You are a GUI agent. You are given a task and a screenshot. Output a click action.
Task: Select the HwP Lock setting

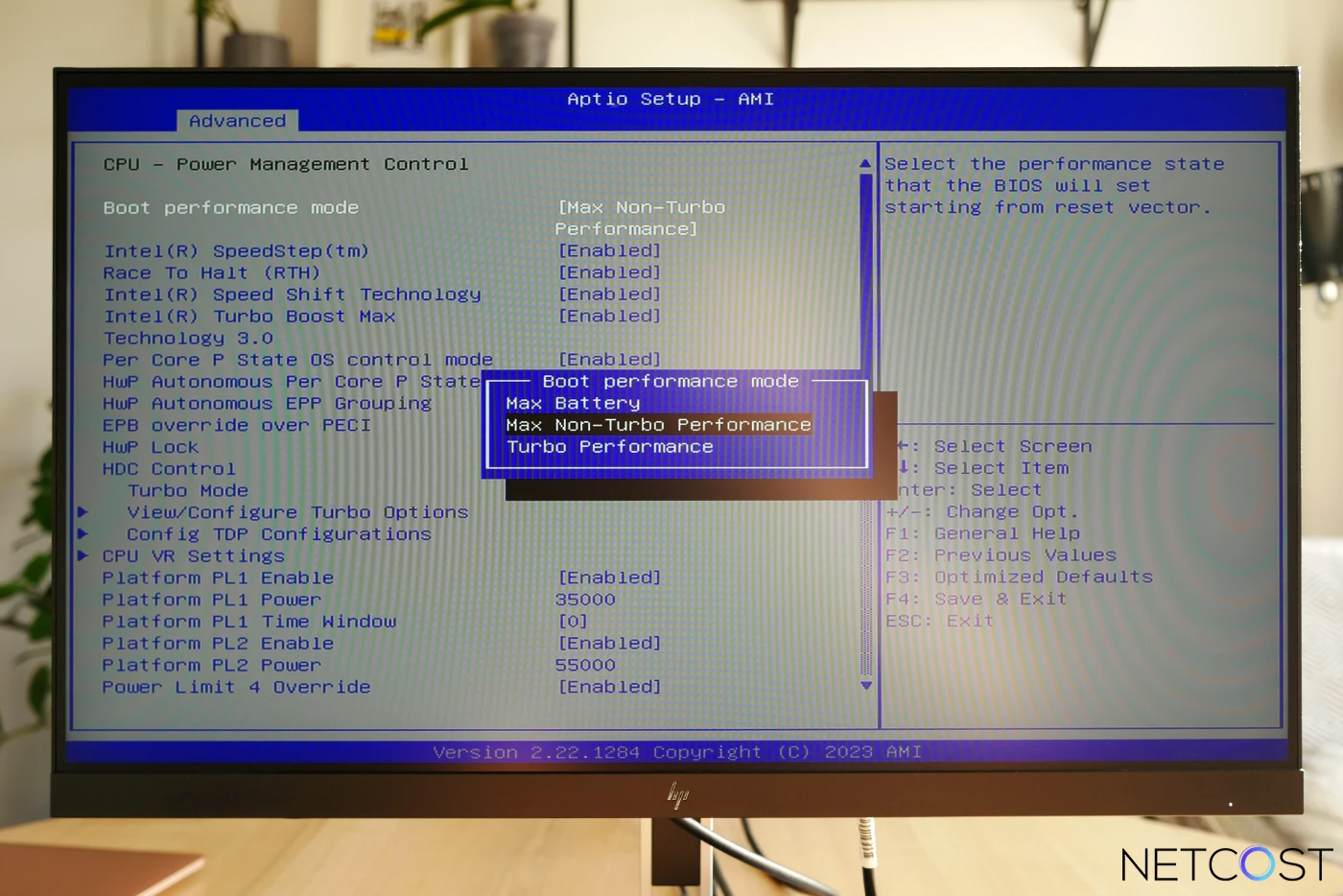(x=151, y=448)
